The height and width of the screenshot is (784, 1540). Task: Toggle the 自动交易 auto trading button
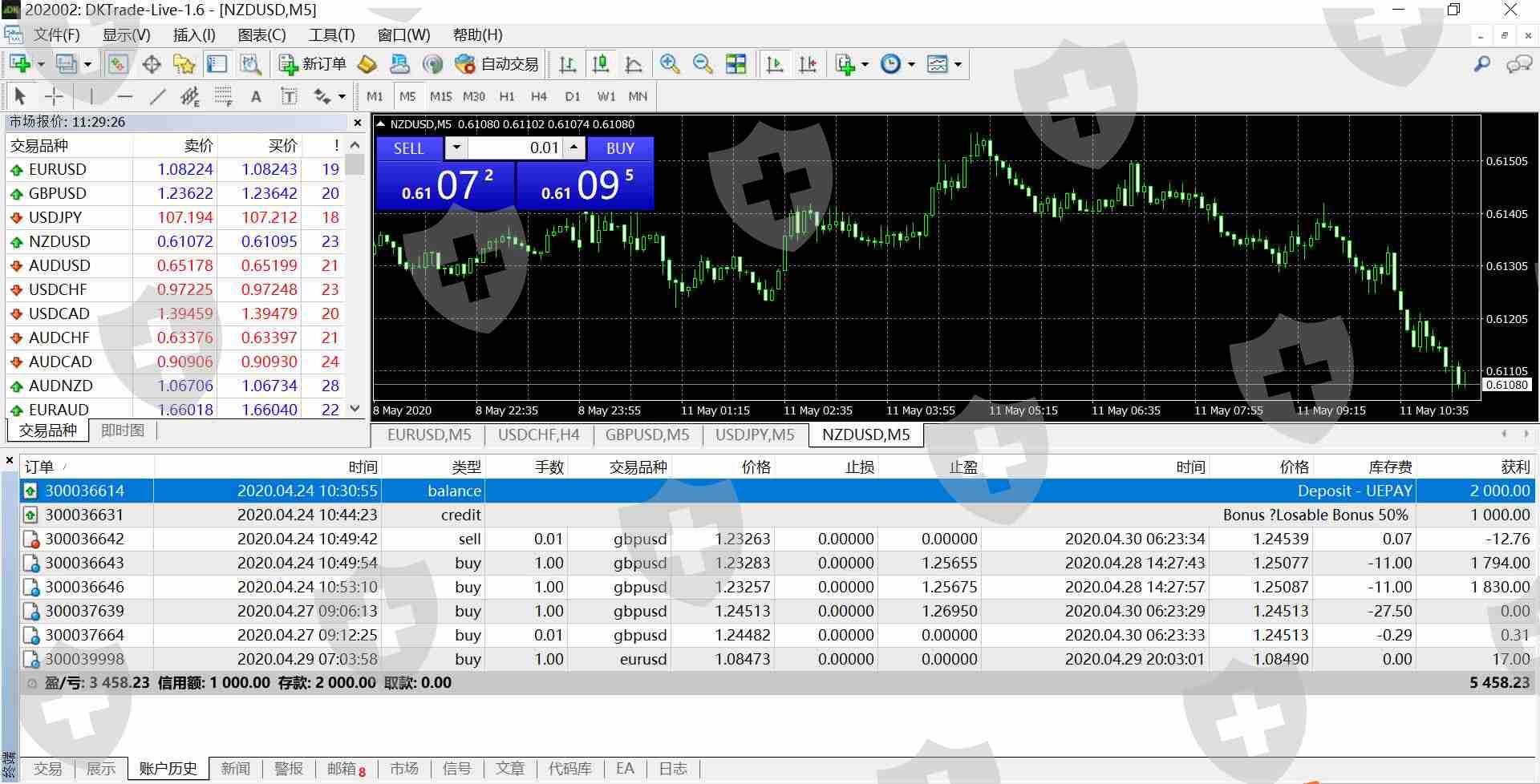[496, 64]
